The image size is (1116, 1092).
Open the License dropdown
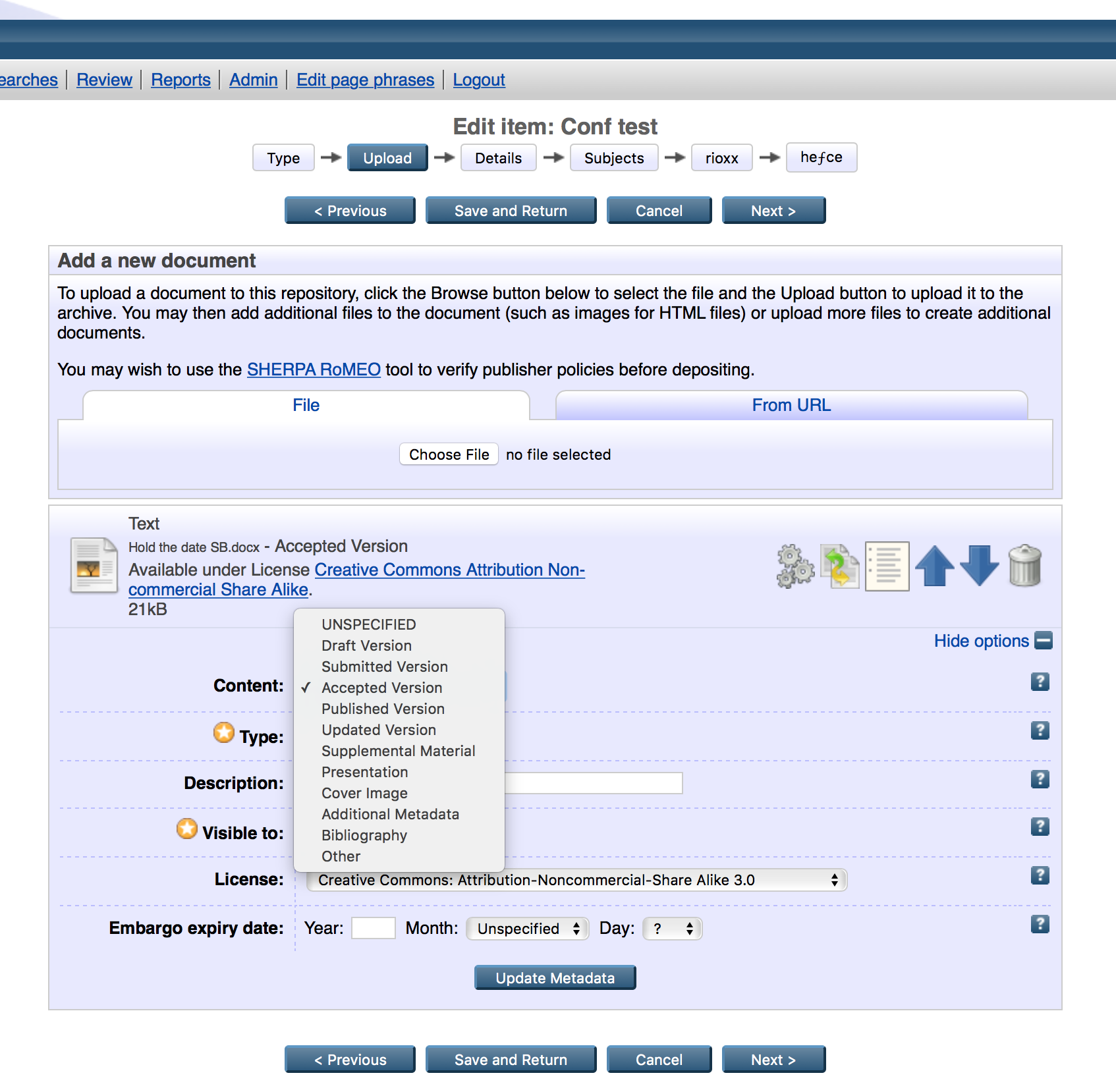point(576,880)
